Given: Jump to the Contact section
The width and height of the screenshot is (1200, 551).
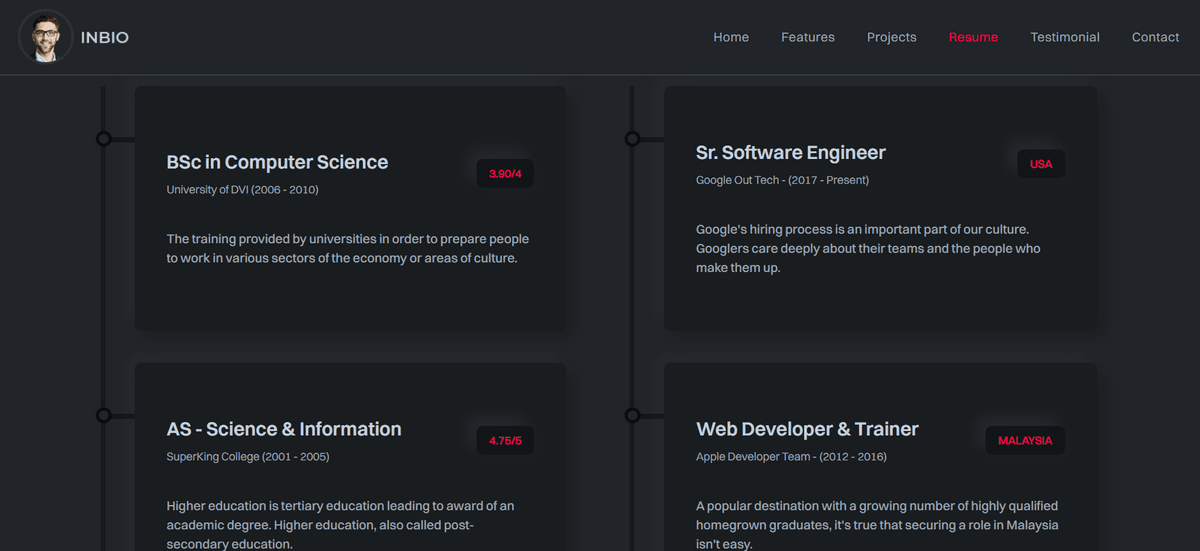Looking at the screenshot, I should pos(1155,37).
